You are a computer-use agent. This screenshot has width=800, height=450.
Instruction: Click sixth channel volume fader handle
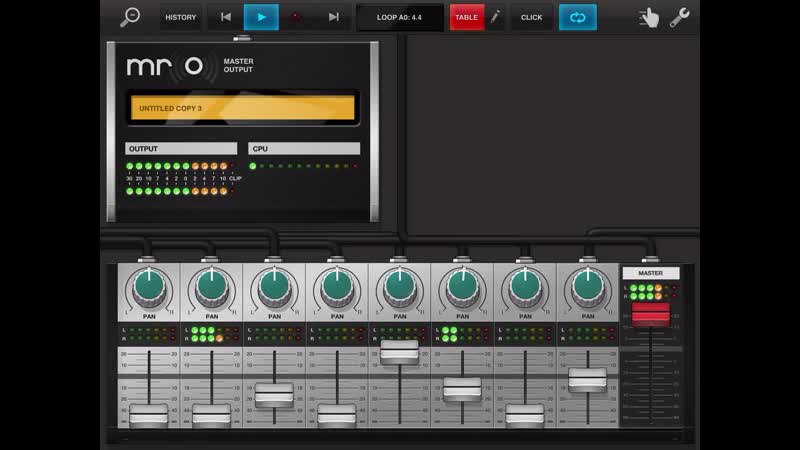(x=462, y=389)
